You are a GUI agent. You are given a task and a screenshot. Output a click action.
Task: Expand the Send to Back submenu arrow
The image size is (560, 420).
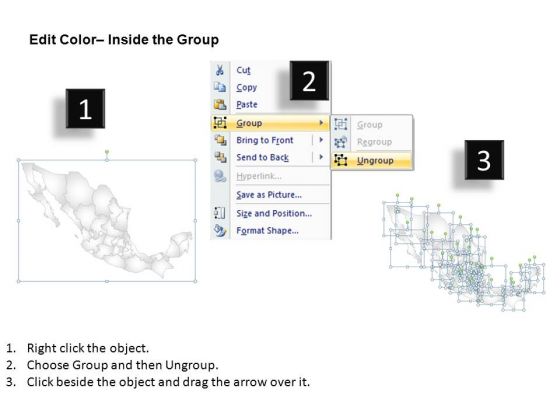(x=321, y=157)
